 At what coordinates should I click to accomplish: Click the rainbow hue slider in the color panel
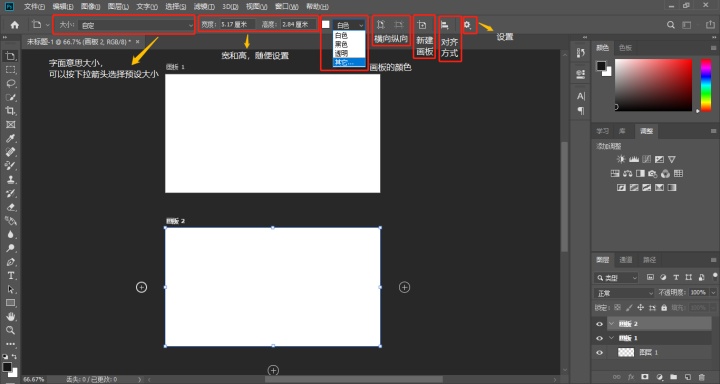click(x=705, y=85)
